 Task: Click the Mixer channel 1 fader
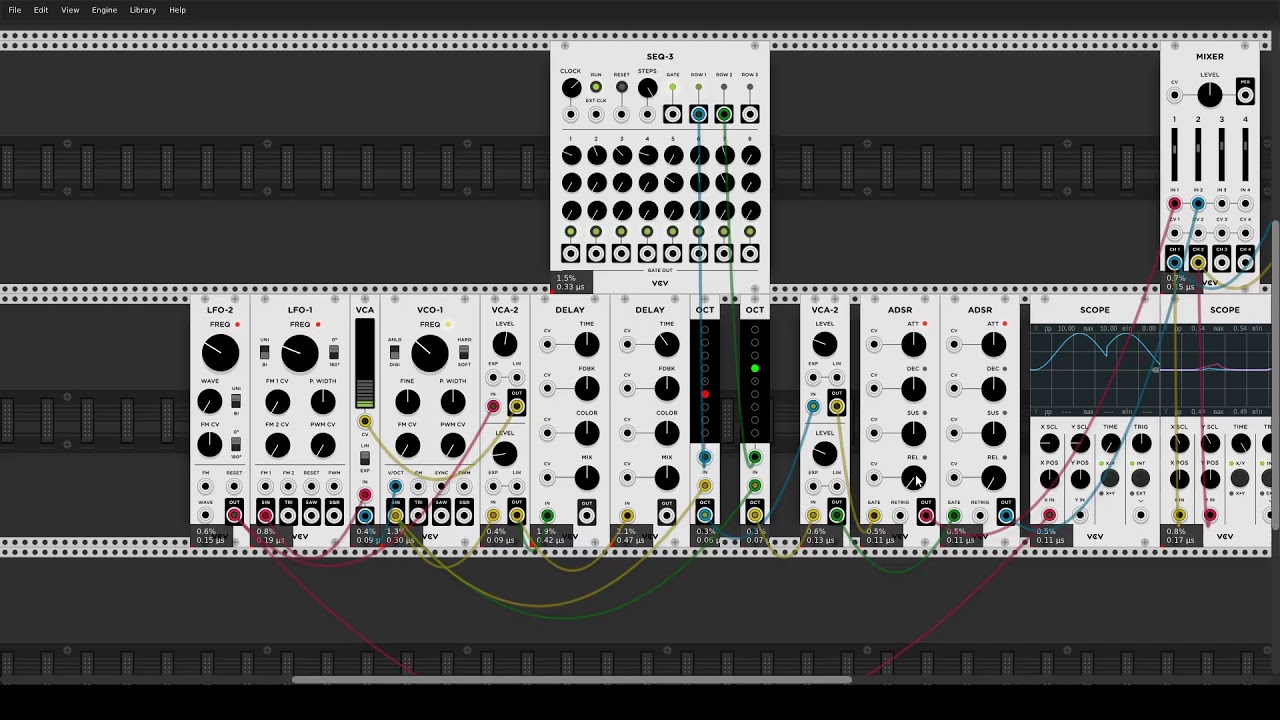(x=1175, y=155)
